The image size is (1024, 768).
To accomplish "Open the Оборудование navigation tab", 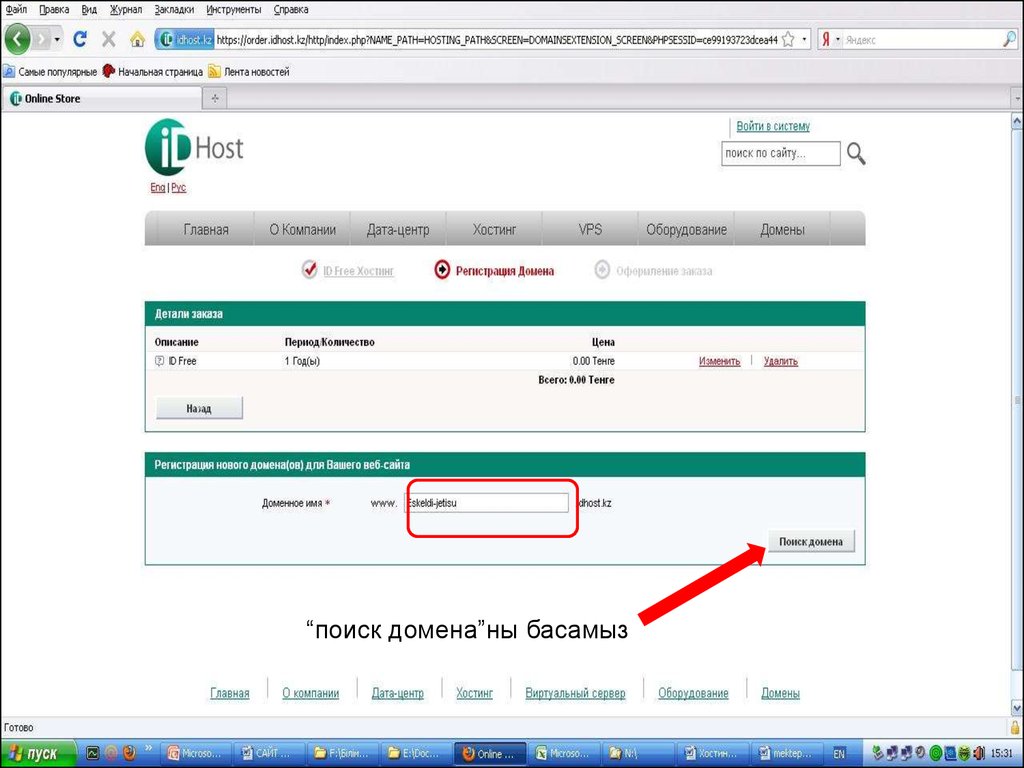I will point(686,230).
